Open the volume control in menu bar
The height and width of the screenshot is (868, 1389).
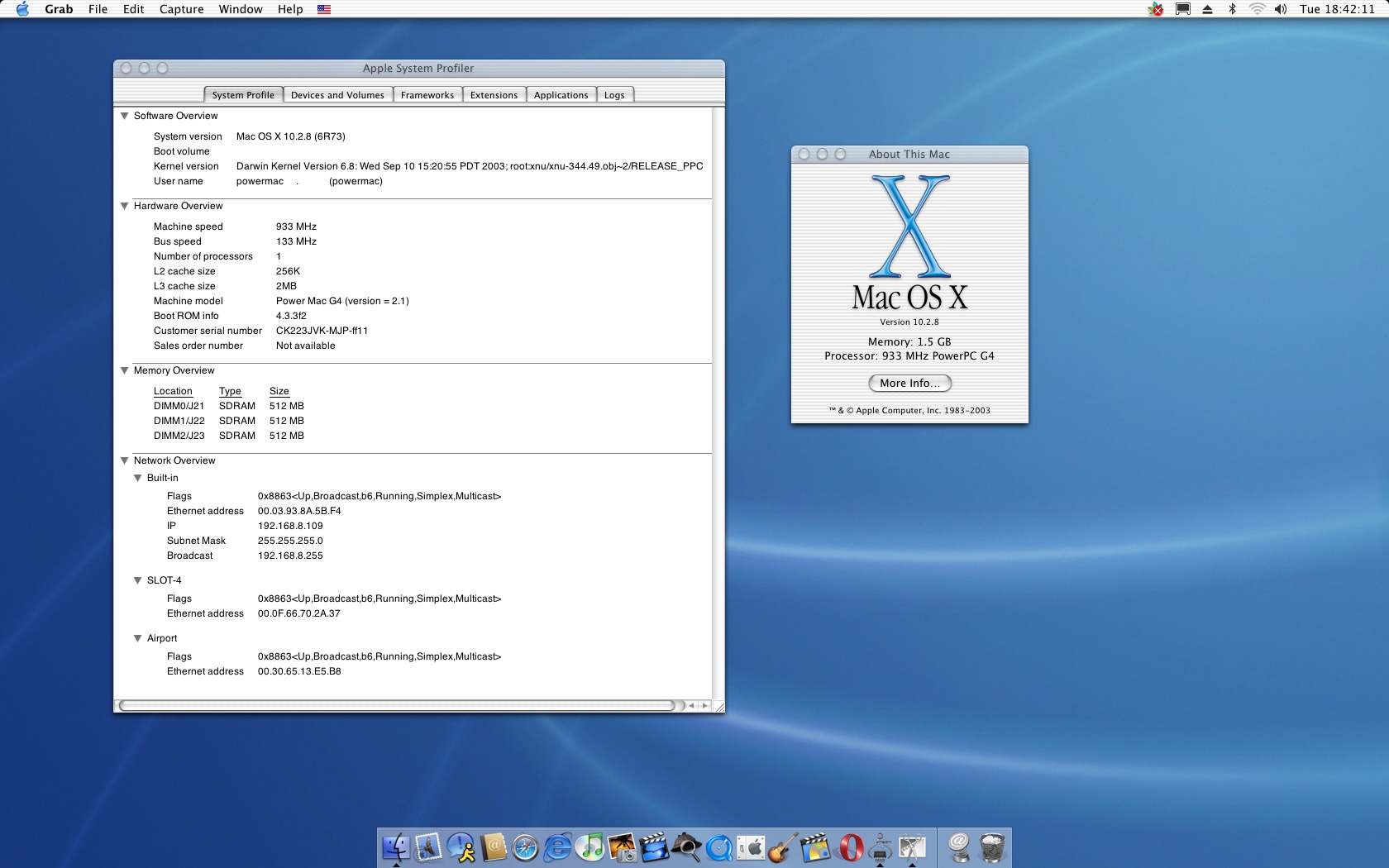click(1281, 9)
